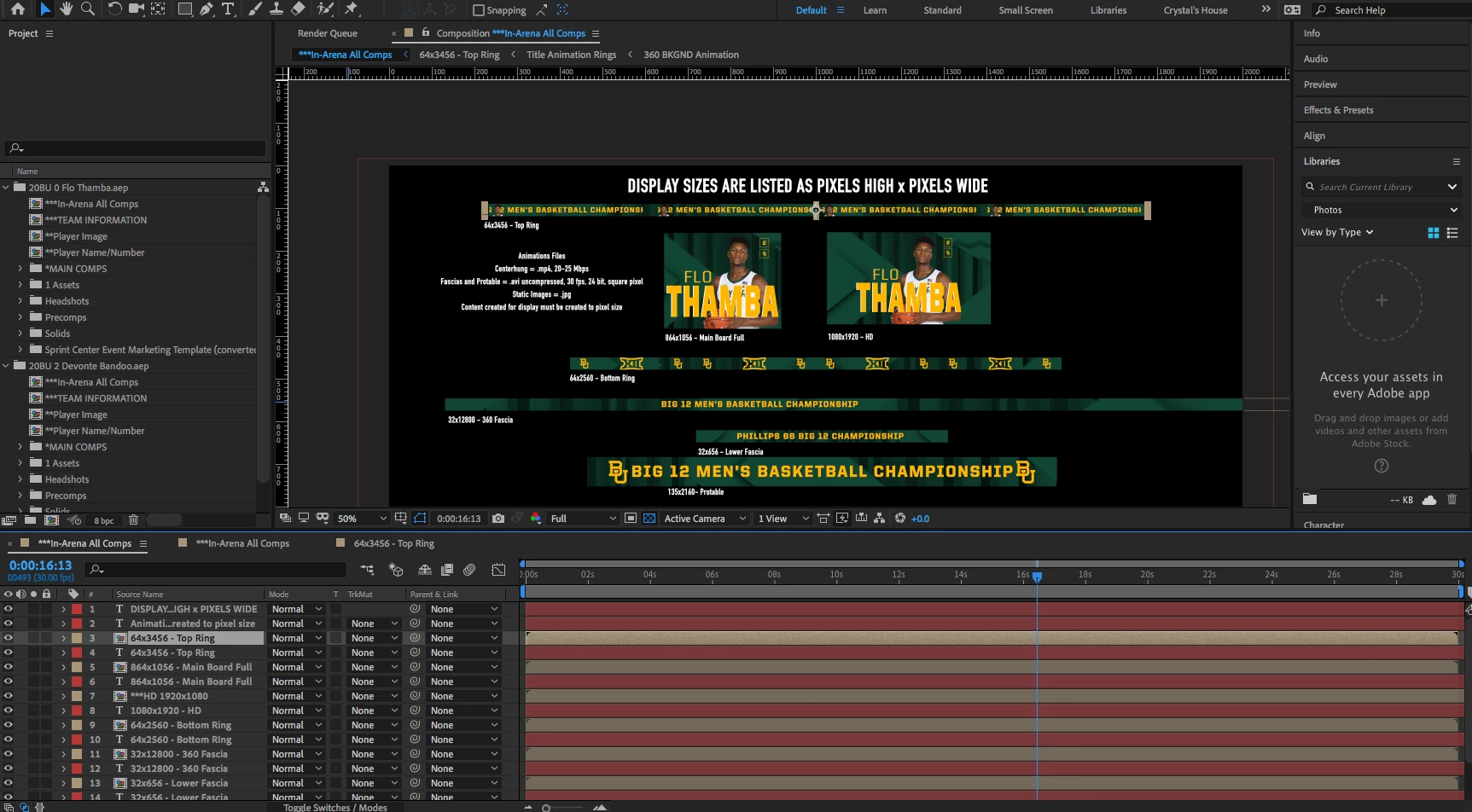Select the Rectangle shape tool
The width and height of the screenshot is (1472, 812).
(x=184, y=9)
